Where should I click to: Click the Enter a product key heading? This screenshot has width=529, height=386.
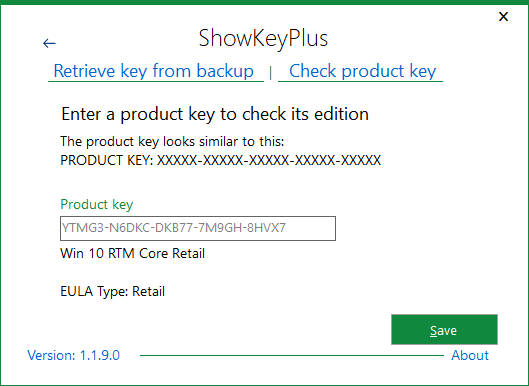click(x=215, y=114)
